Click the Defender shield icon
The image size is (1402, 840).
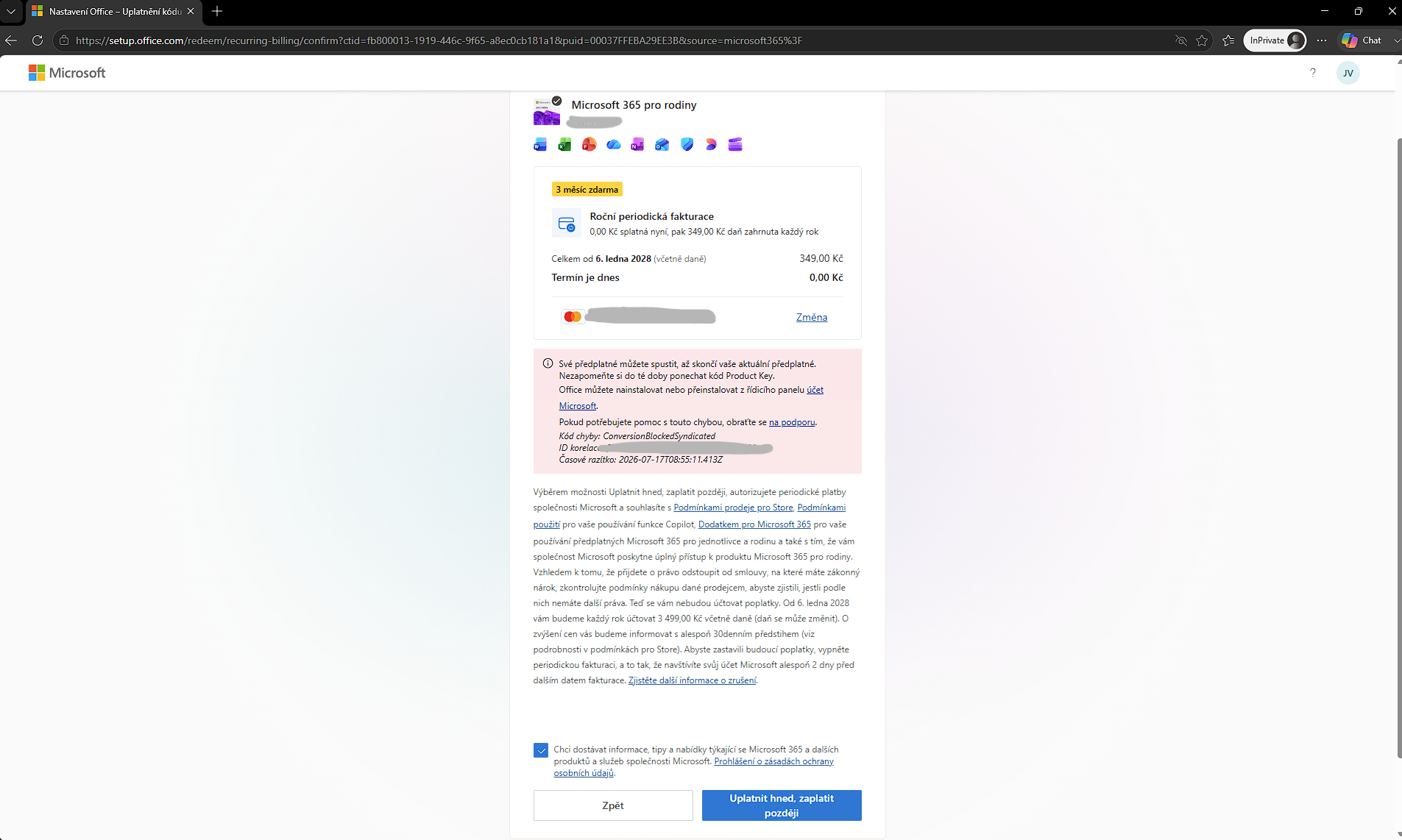pos(687,144)
